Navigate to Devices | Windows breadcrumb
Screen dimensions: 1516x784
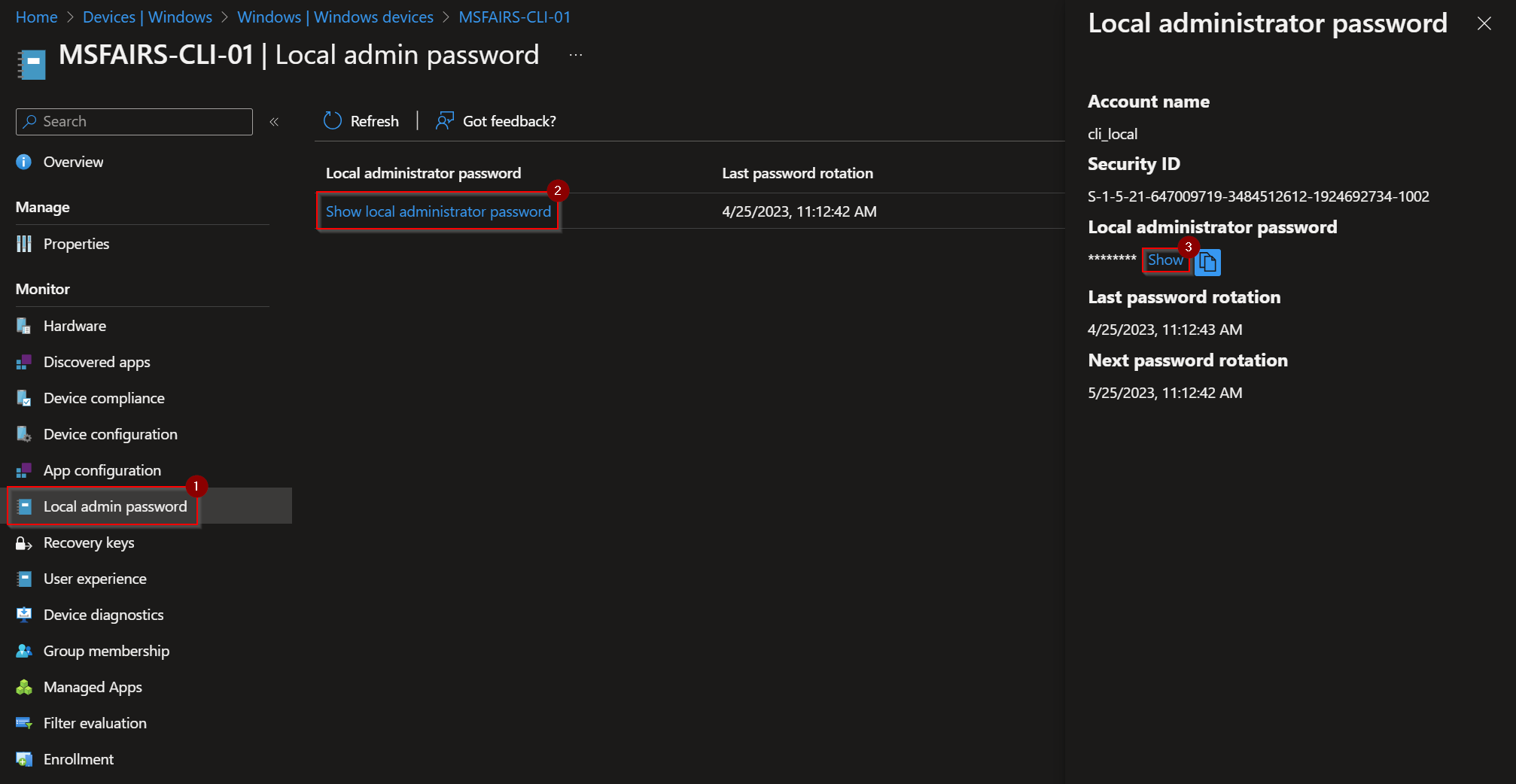pyautogui.click(x=148, y=17)
